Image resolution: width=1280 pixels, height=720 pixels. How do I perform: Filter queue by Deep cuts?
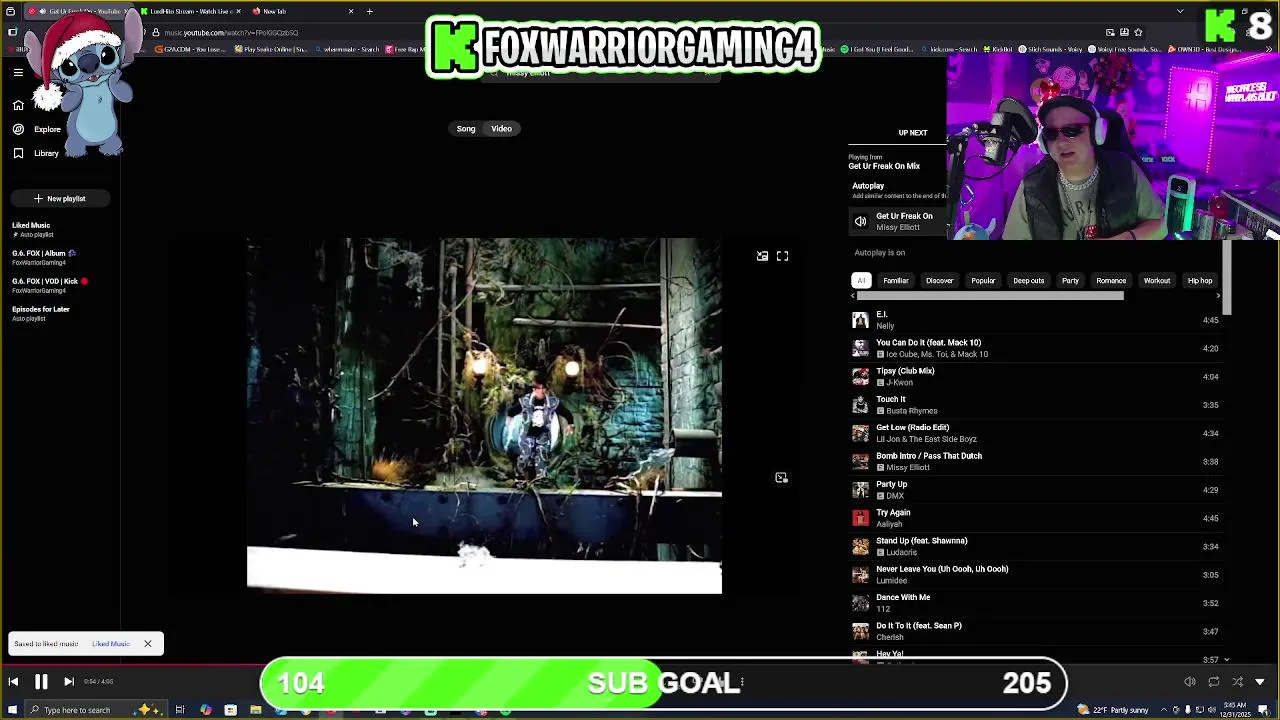(x=1028, y=280)
